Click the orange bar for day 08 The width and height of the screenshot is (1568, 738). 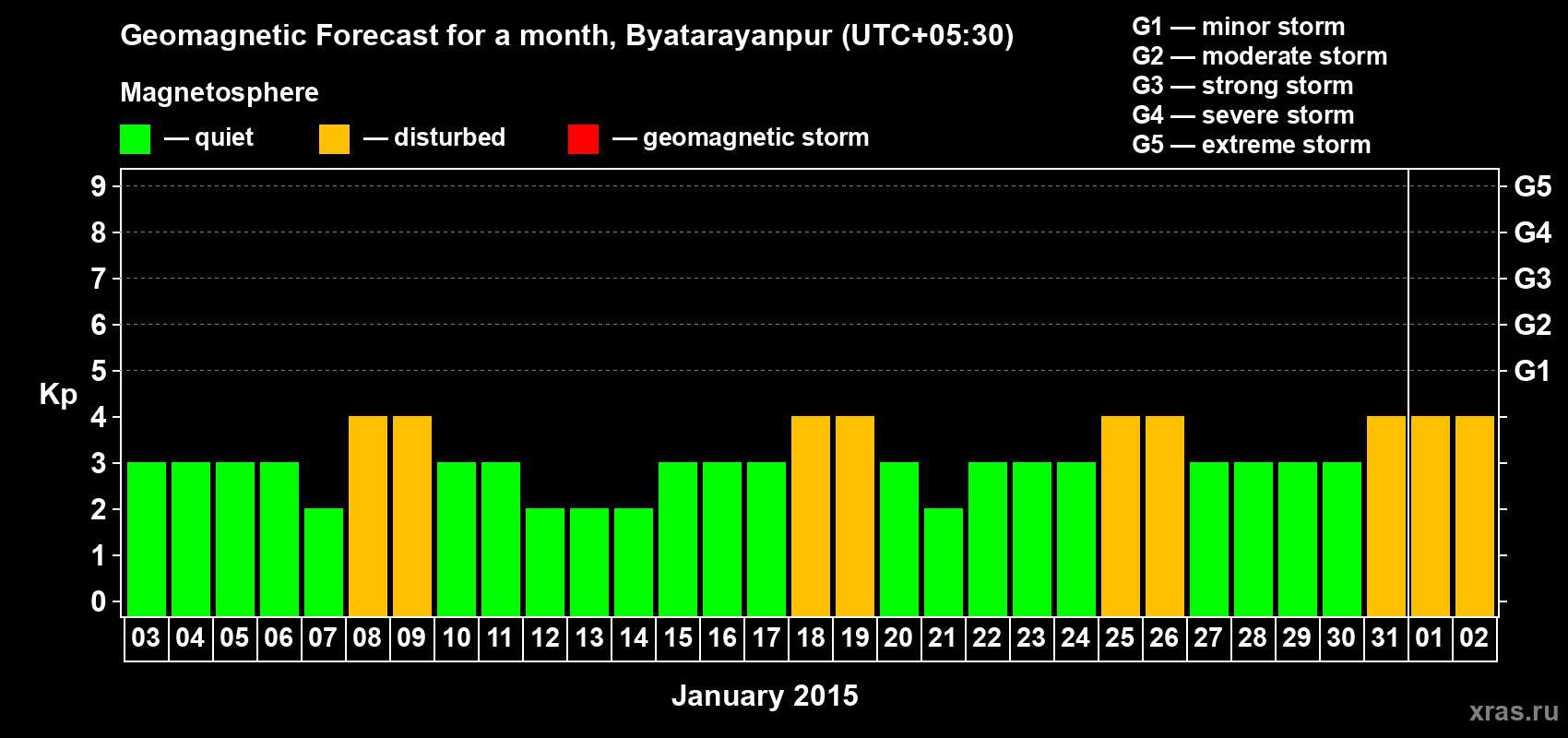pyautogui.click(x=368, y=516)
